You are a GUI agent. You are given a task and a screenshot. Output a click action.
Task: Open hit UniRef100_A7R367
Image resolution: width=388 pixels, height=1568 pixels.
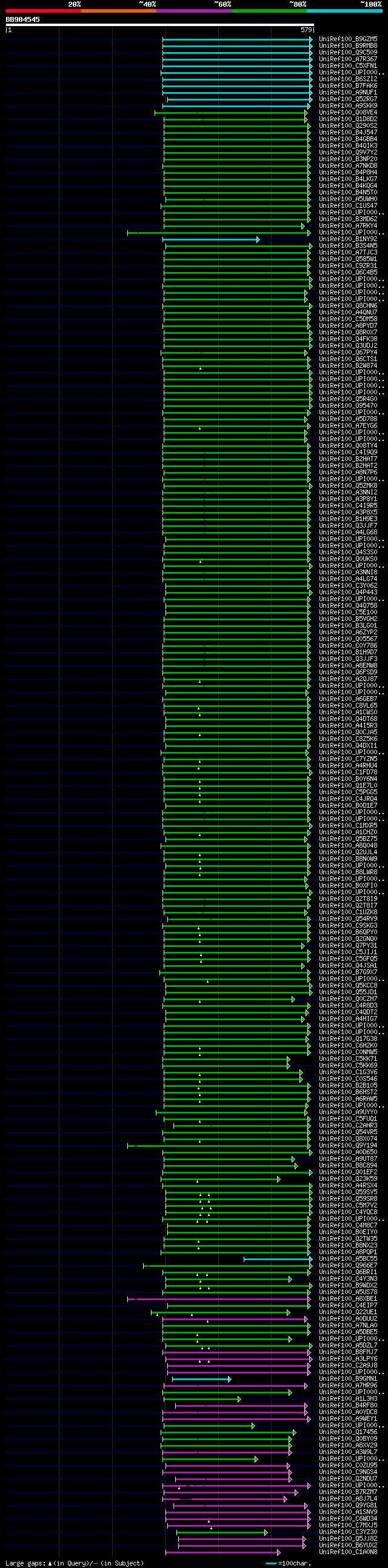coord(348,59)
